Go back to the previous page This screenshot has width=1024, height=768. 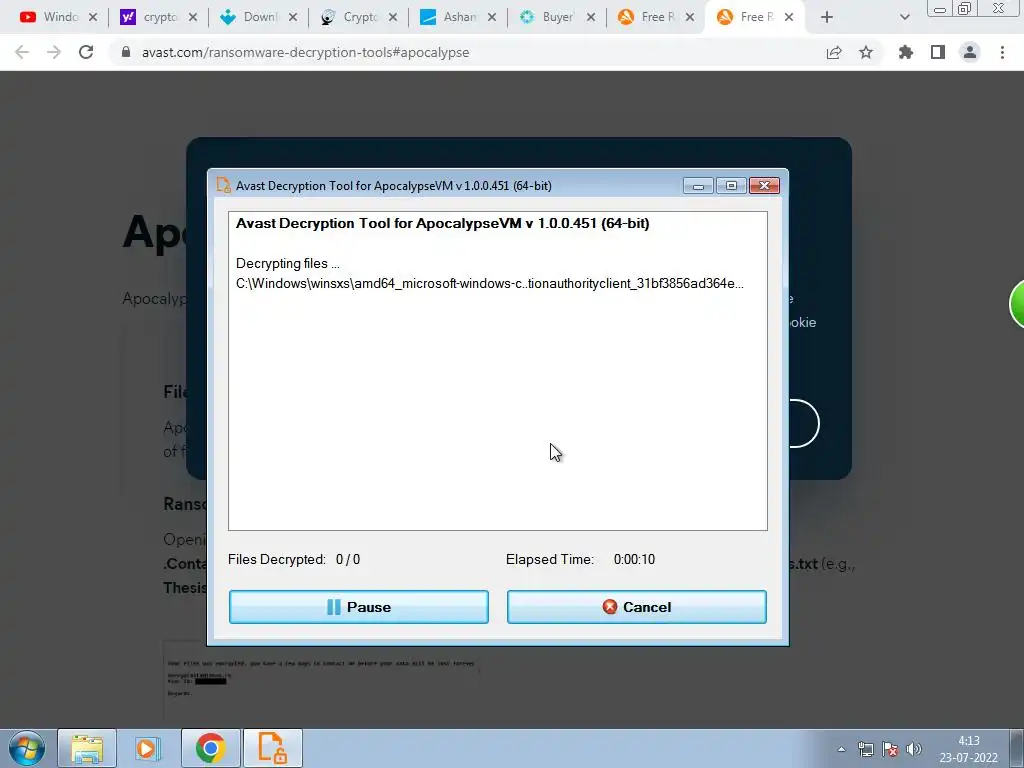(x=22, y=52)
